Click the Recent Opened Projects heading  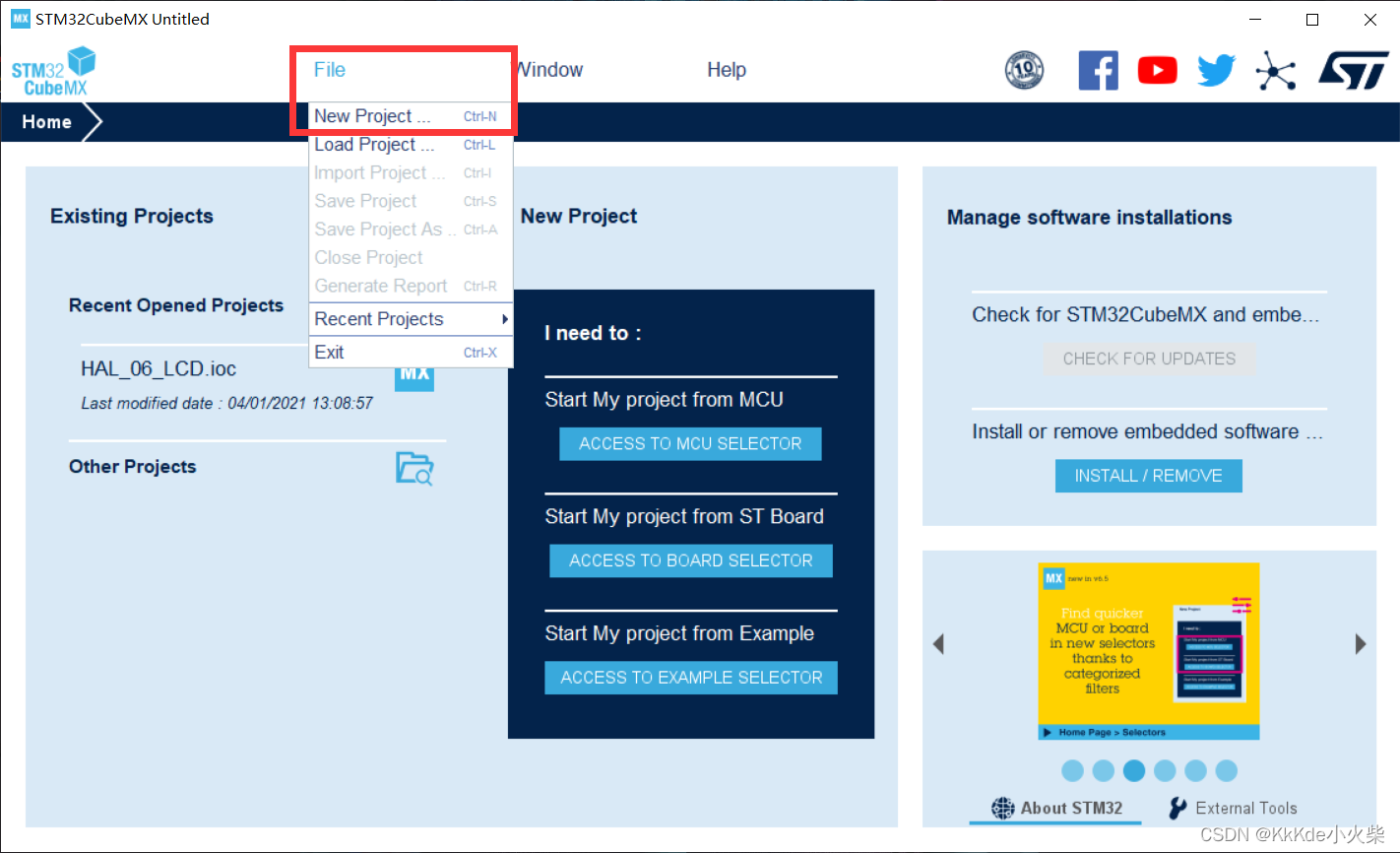(x=176, y=305)
